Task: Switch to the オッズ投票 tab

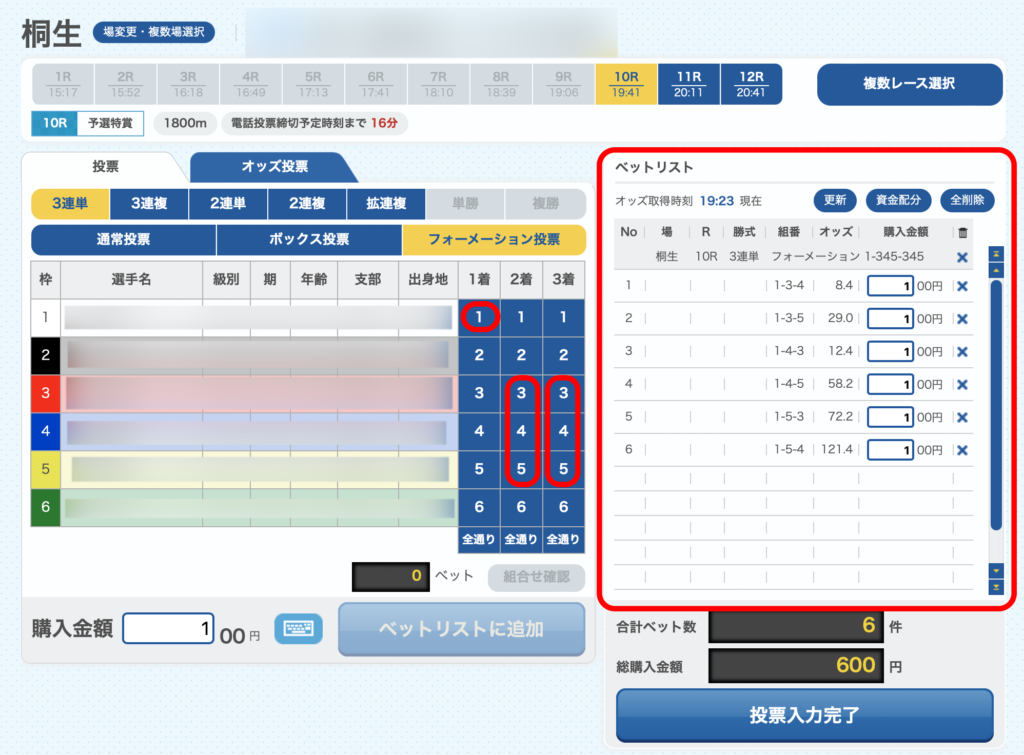Action: [x=273, y=167]
